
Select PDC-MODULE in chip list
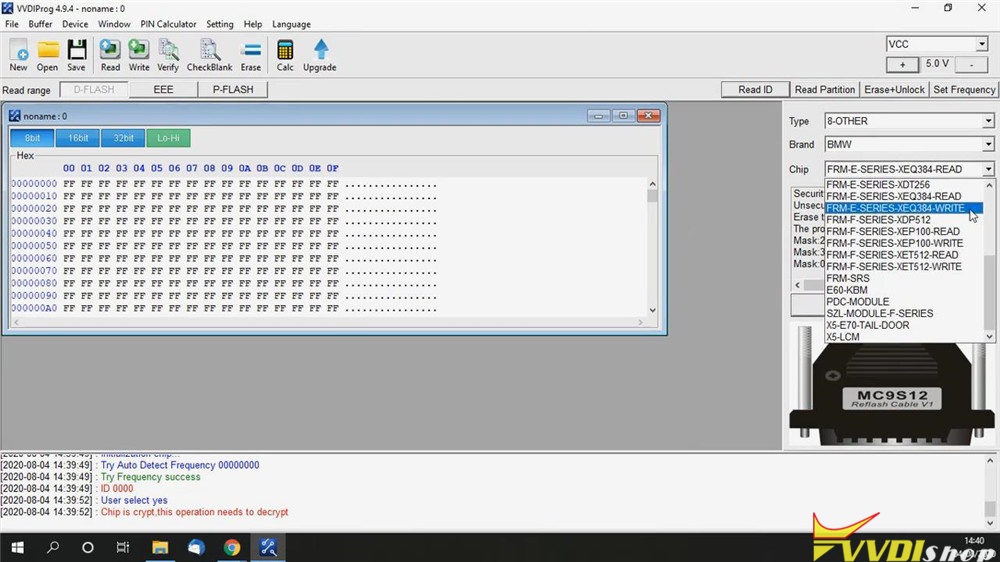(x=857, y=302)
